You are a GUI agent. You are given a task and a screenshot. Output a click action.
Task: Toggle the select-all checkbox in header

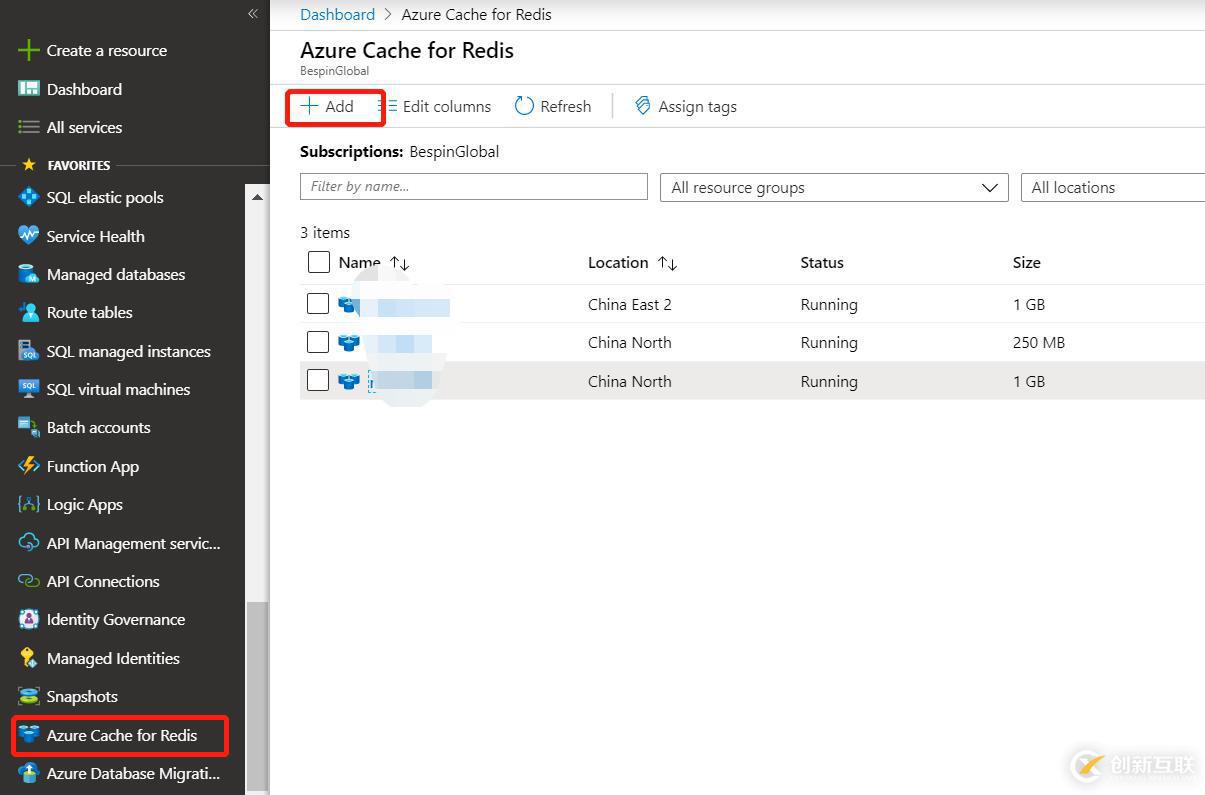(318, 262)
